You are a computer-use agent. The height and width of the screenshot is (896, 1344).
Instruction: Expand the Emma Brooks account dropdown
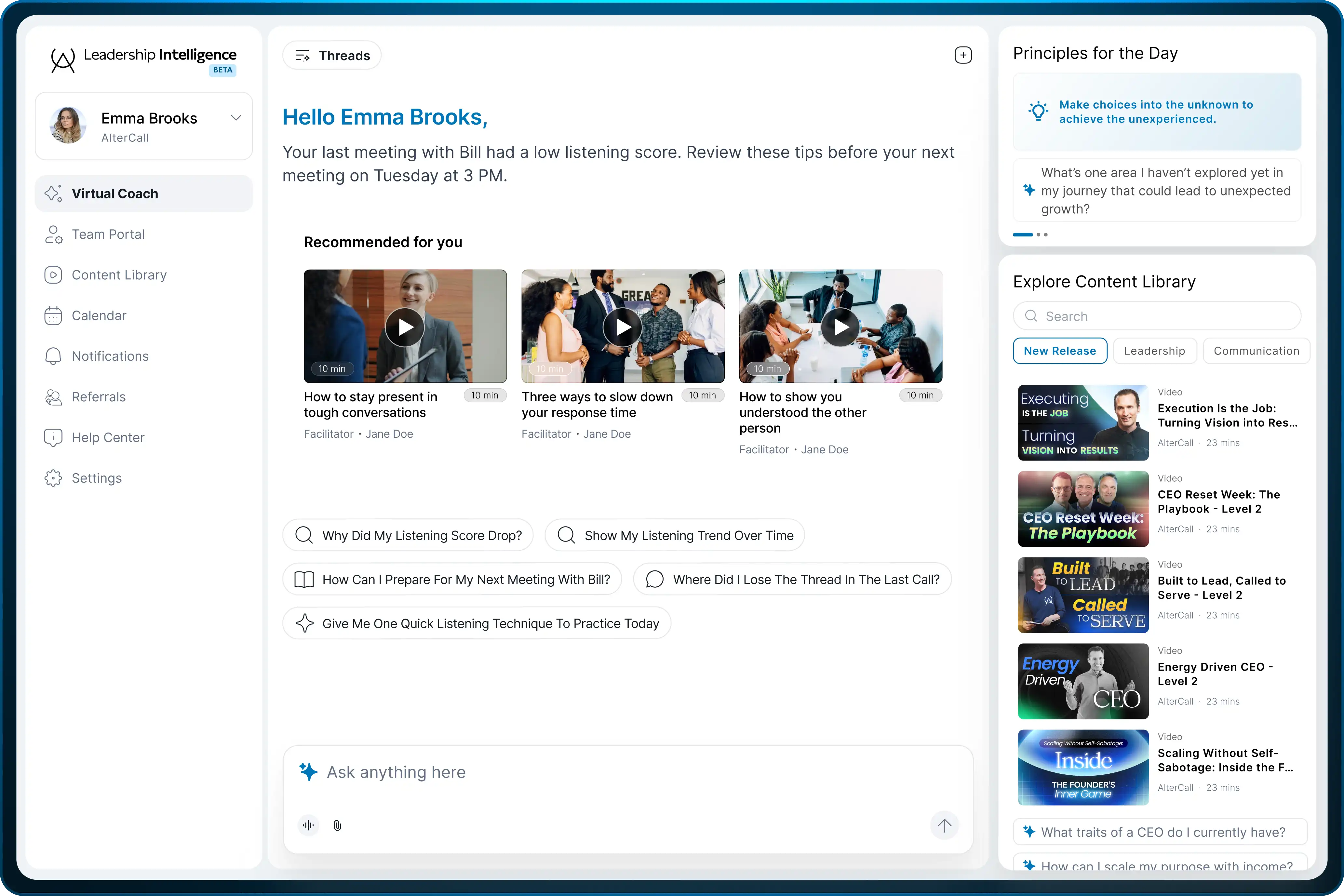[x=236, y=118]
